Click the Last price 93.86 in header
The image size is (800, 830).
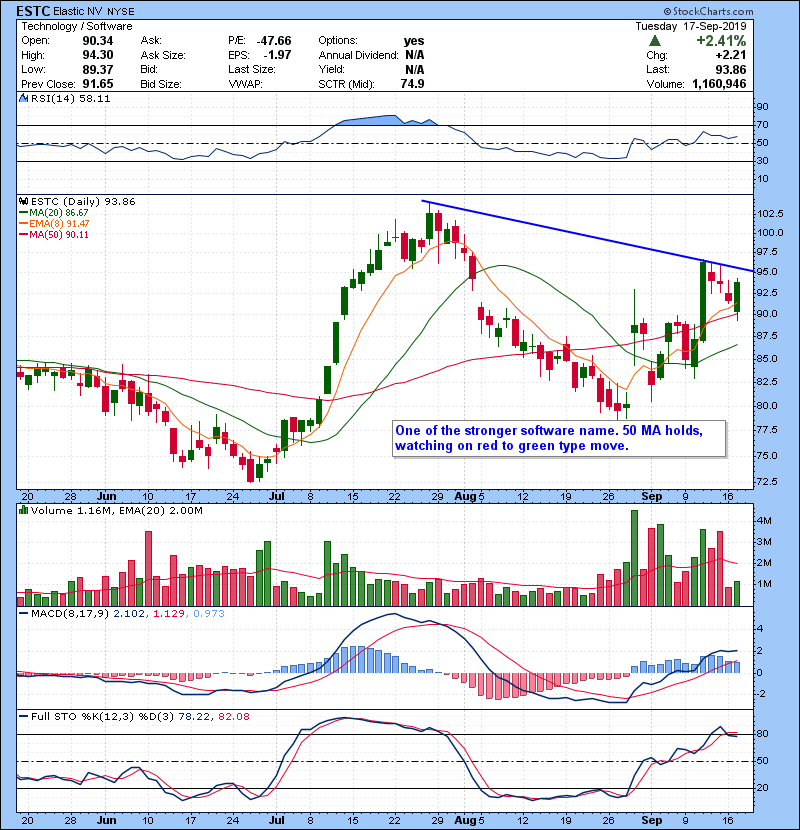pyautogui.click(x=731, y=69)
